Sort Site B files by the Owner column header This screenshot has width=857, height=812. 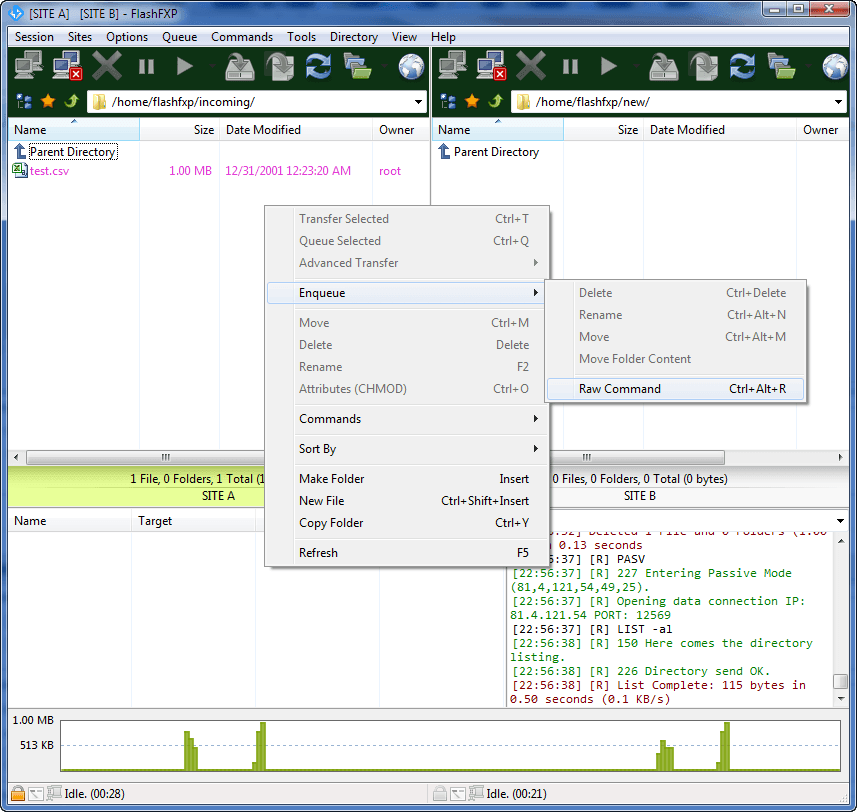(x=823, y=130)
